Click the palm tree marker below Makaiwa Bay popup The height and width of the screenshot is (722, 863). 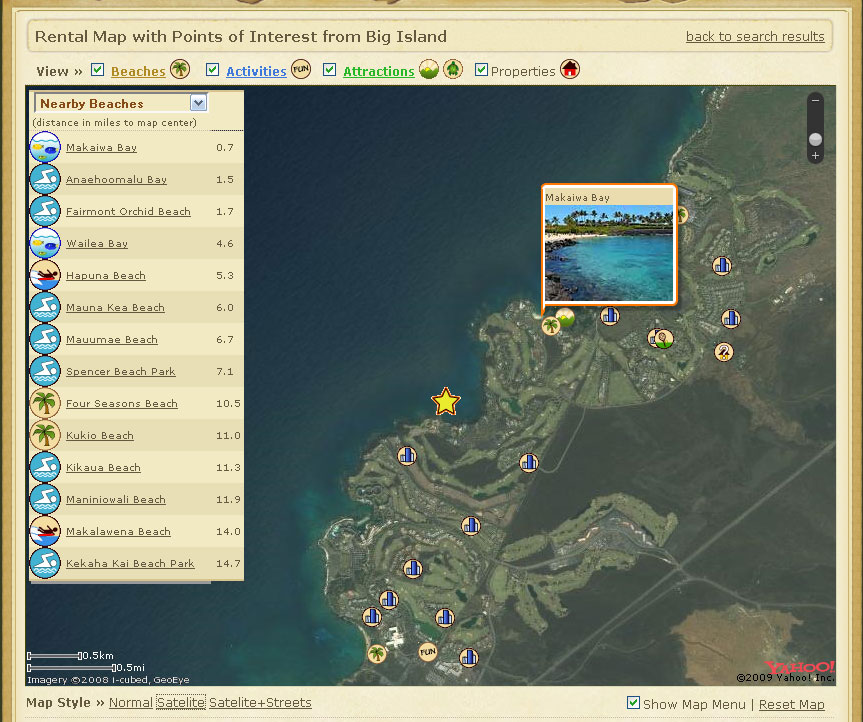[550, 326]
